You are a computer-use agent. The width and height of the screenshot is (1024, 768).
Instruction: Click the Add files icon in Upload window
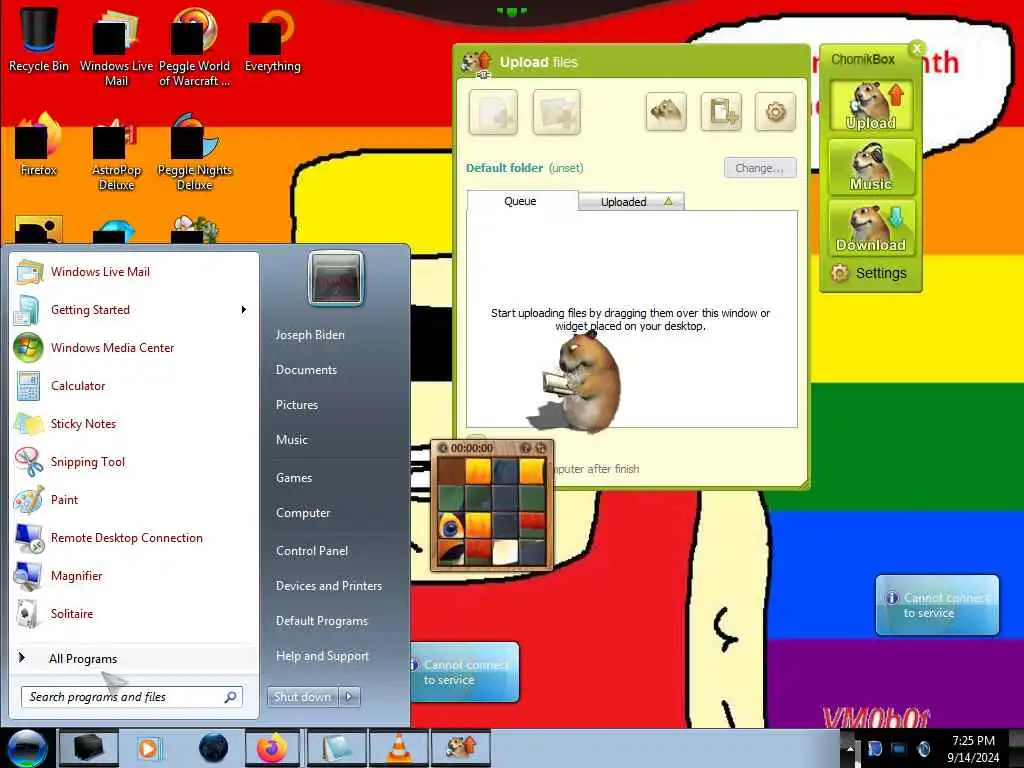(x=493, y=112)
